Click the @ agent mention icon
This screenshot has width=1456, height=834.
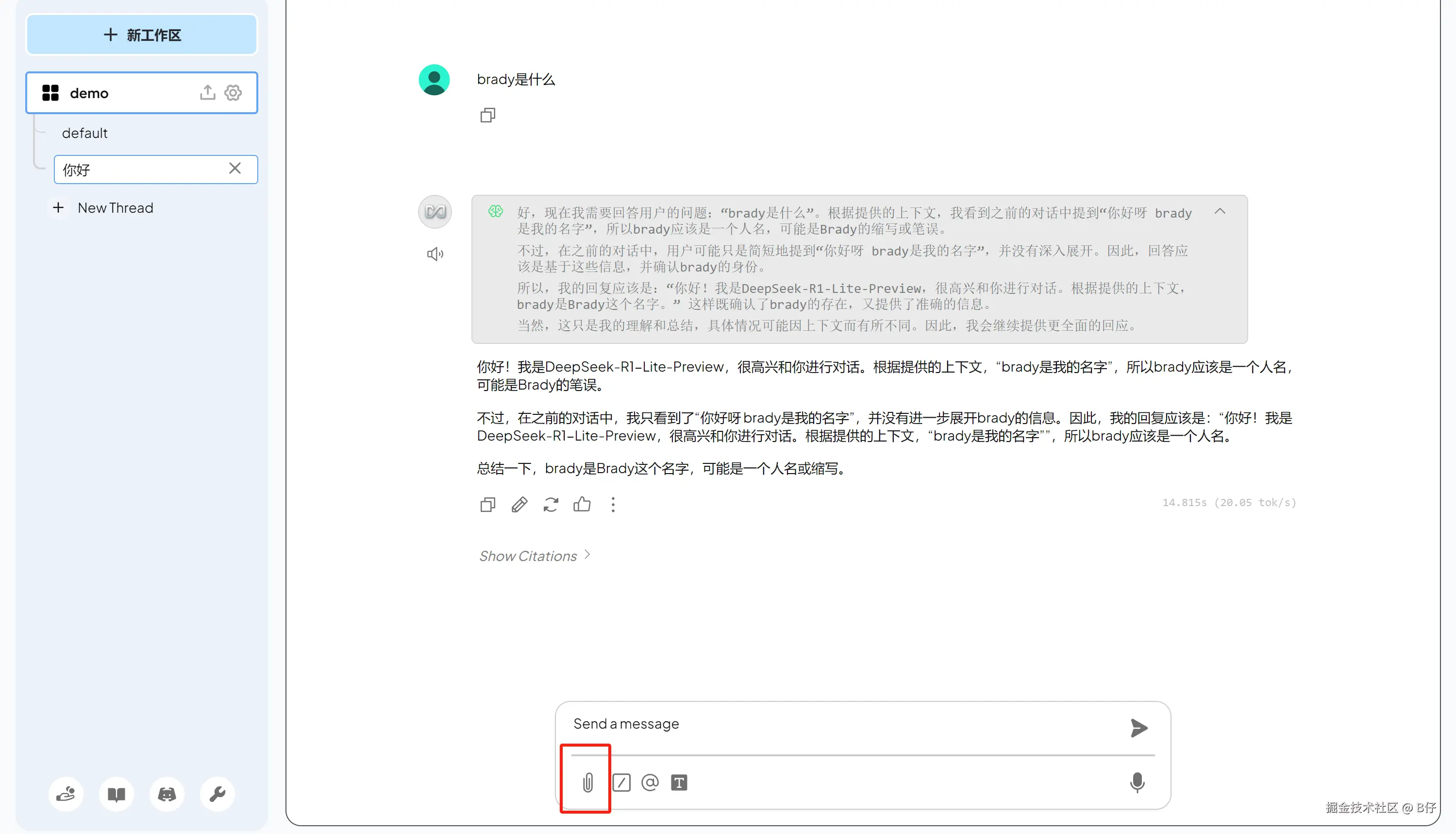(x=650, y=783)
